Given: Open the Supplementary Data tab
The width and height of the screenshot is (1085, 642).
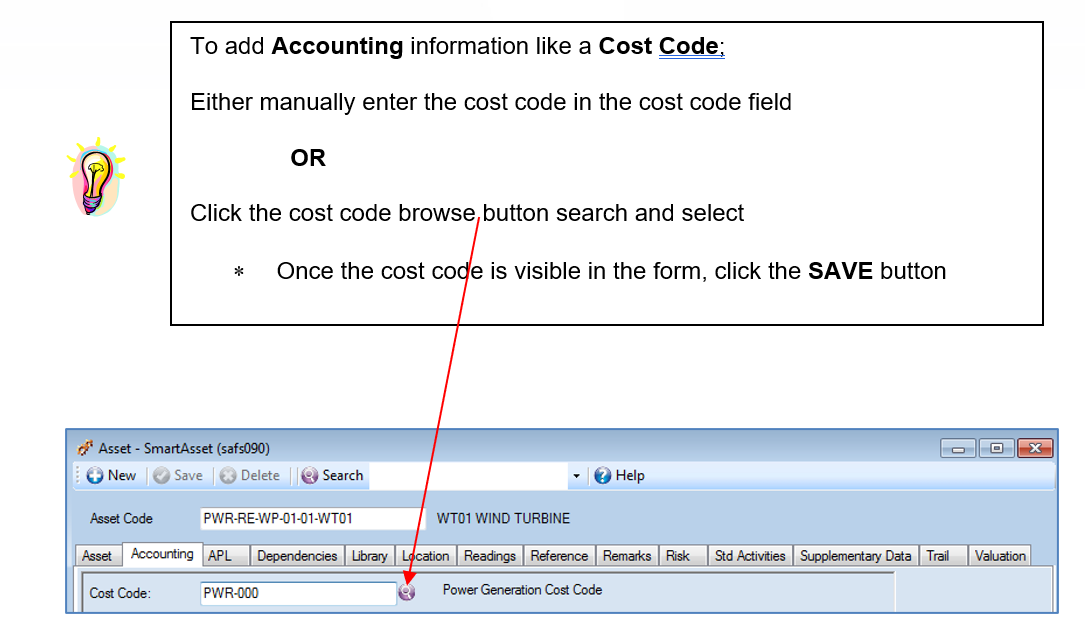Looking at the screenshot, I should tap(855, 556).
